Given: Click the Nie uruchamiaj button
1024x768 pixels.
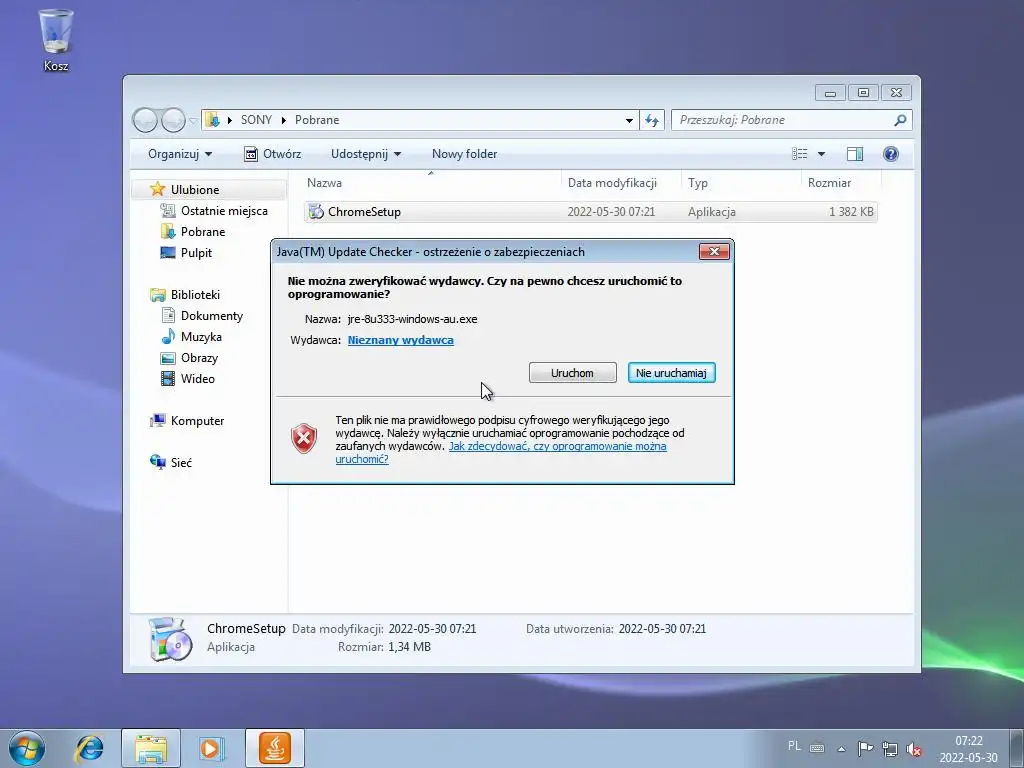Looking at the screenshot, I should pos(671,373).
